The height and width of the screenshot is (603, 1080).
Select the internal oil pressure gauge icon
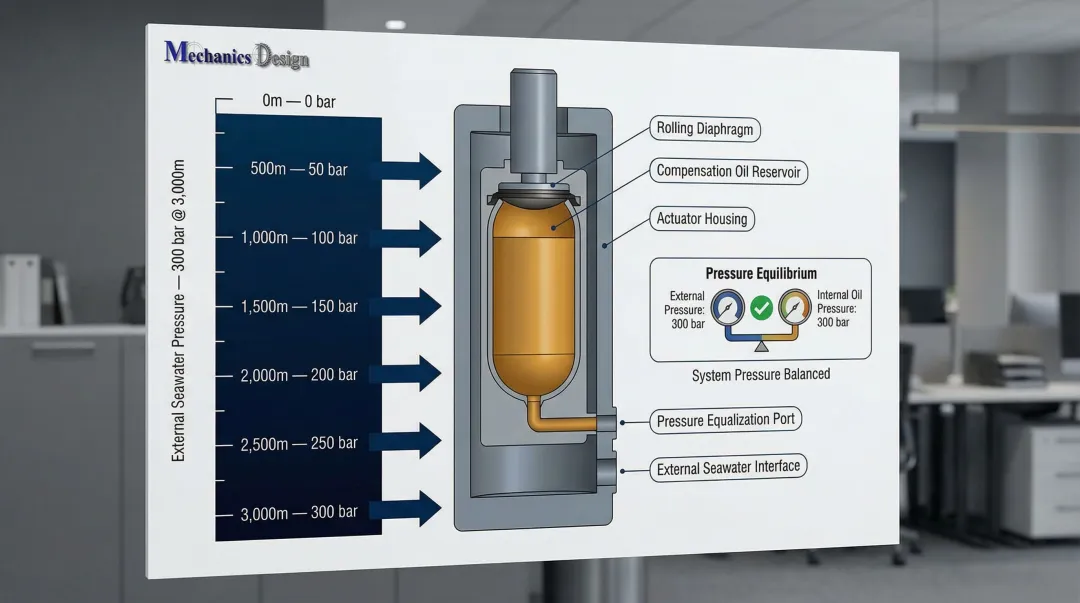[795, 308]
